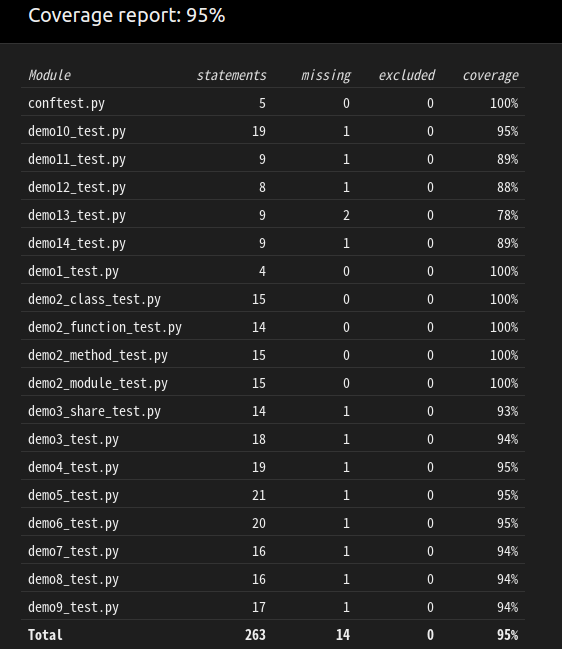Open demo9_test.py module link

tap(73, 607)
